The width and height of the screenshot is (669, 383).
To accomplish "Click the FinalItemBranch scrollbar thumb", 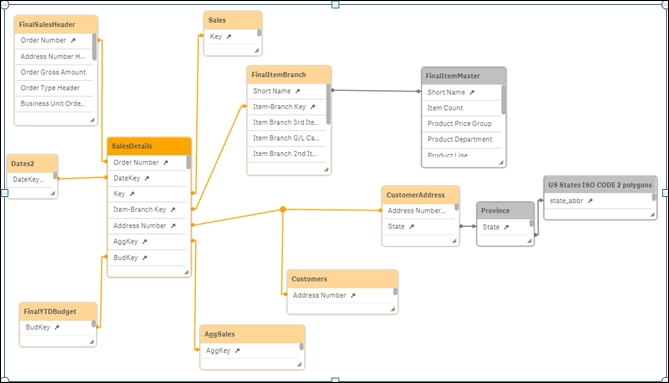I will coord(328,104).
